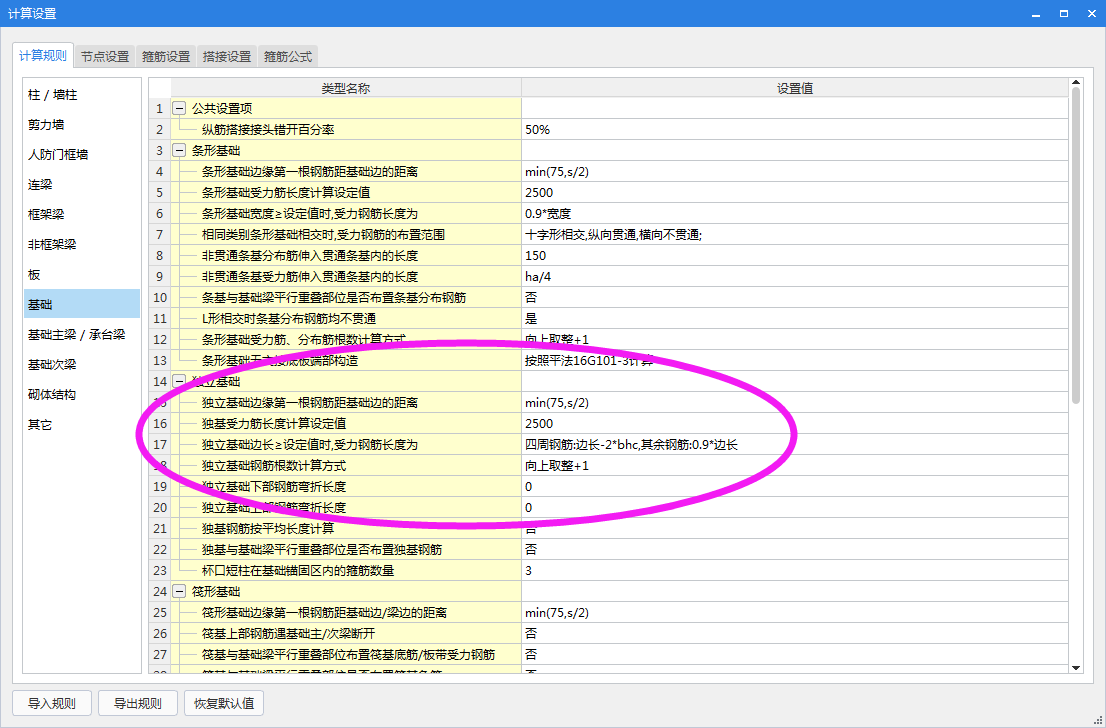Select row label 独基钢筋按平均长度计算
This screenshot has height=728, width=1106.
pos(268,528)
